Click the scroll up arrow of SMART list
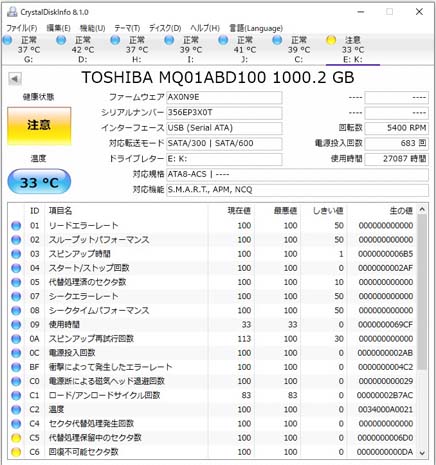Screen dimensions: 436x465 tap(422, 210)
